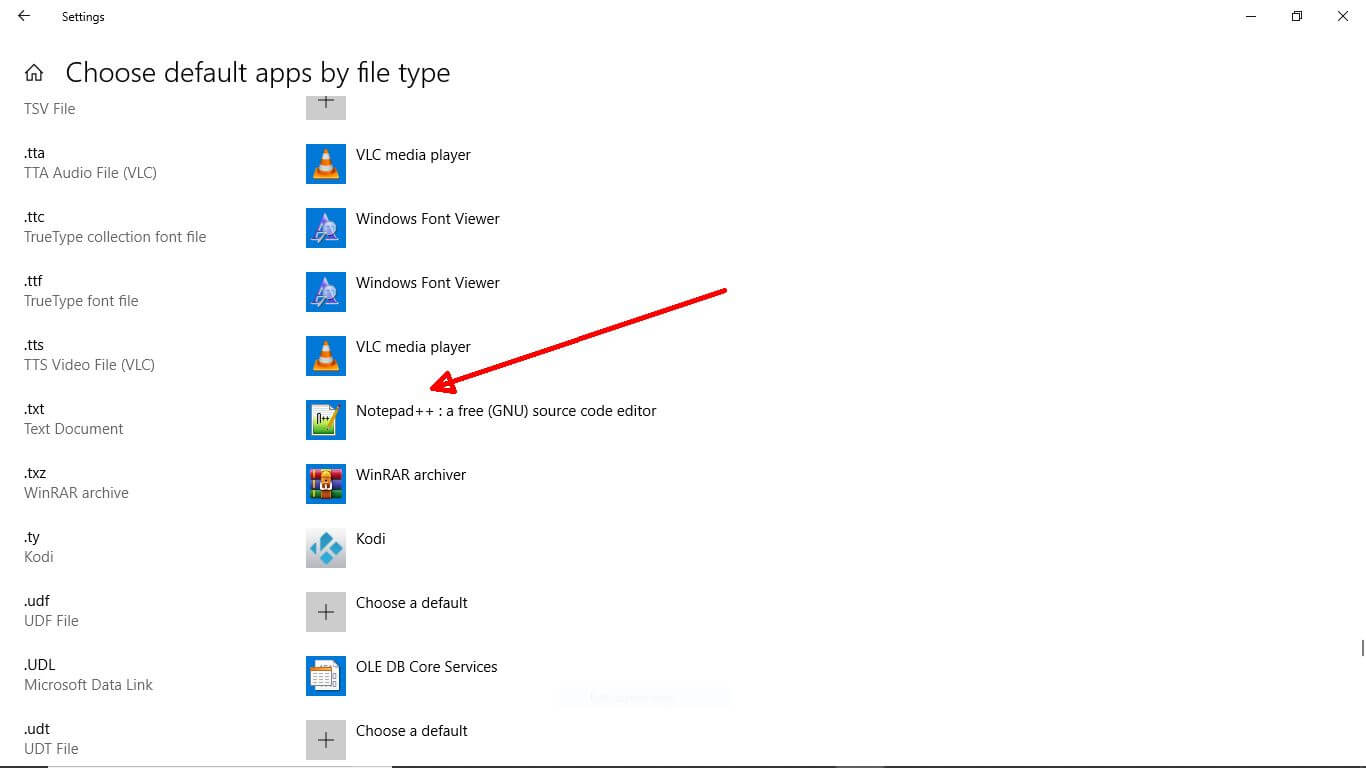The image size is (1366, 768).
Task: Click VLC cone icon for .tts
Action: 326,356
